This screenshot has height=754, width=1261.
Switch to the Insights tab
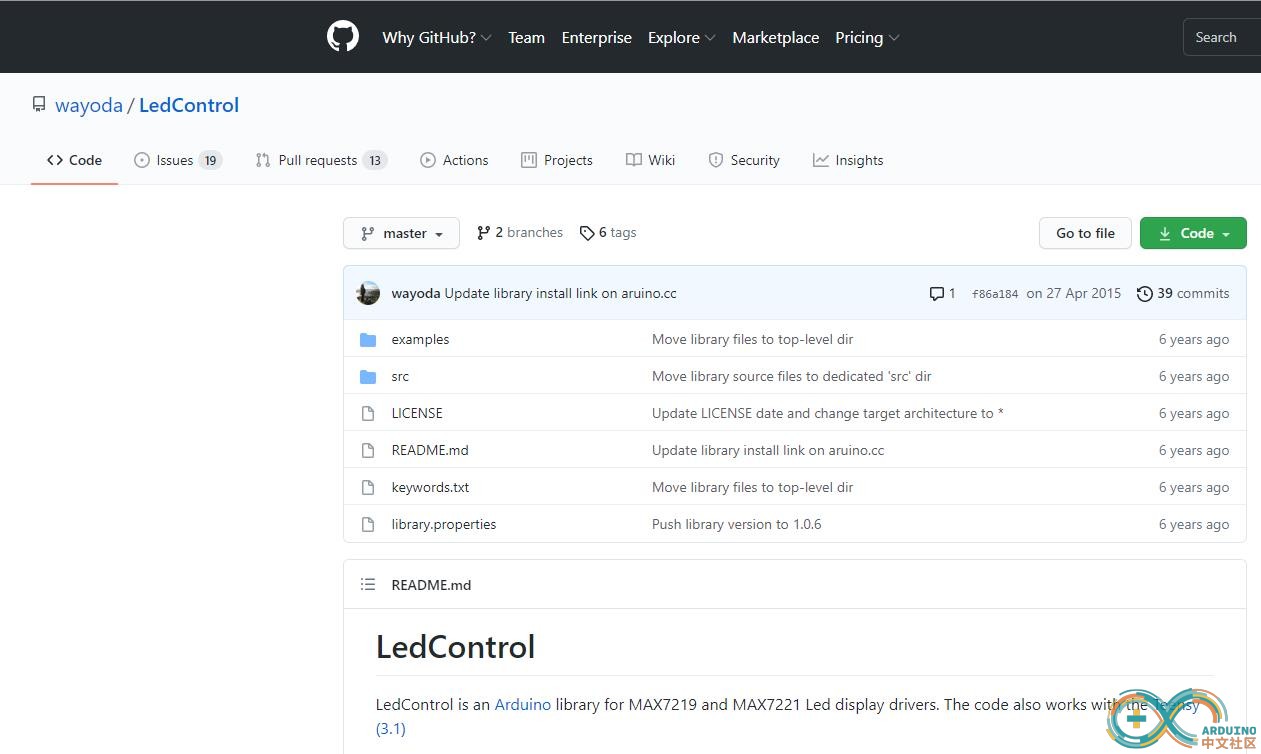(848, 160)
